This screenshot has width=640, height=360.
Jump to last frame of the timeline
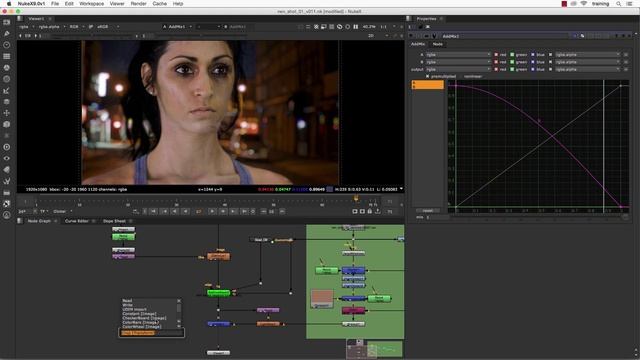(244, 211)
